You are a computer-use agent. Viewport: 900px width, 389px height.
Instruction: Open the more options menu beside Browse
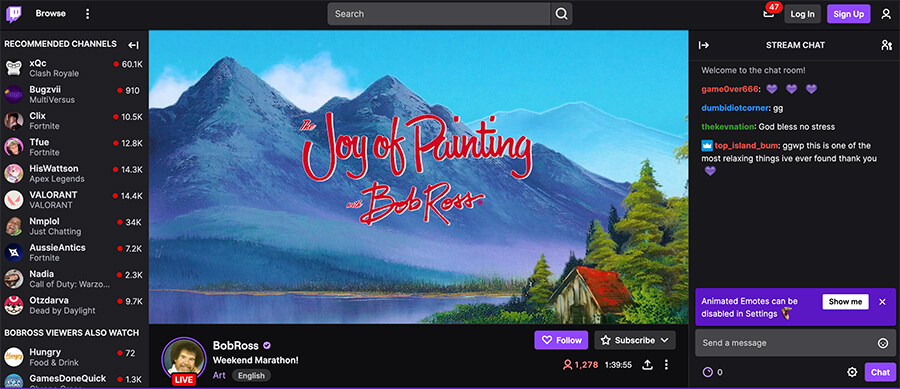pyautogui.click(x=87, y=14)
